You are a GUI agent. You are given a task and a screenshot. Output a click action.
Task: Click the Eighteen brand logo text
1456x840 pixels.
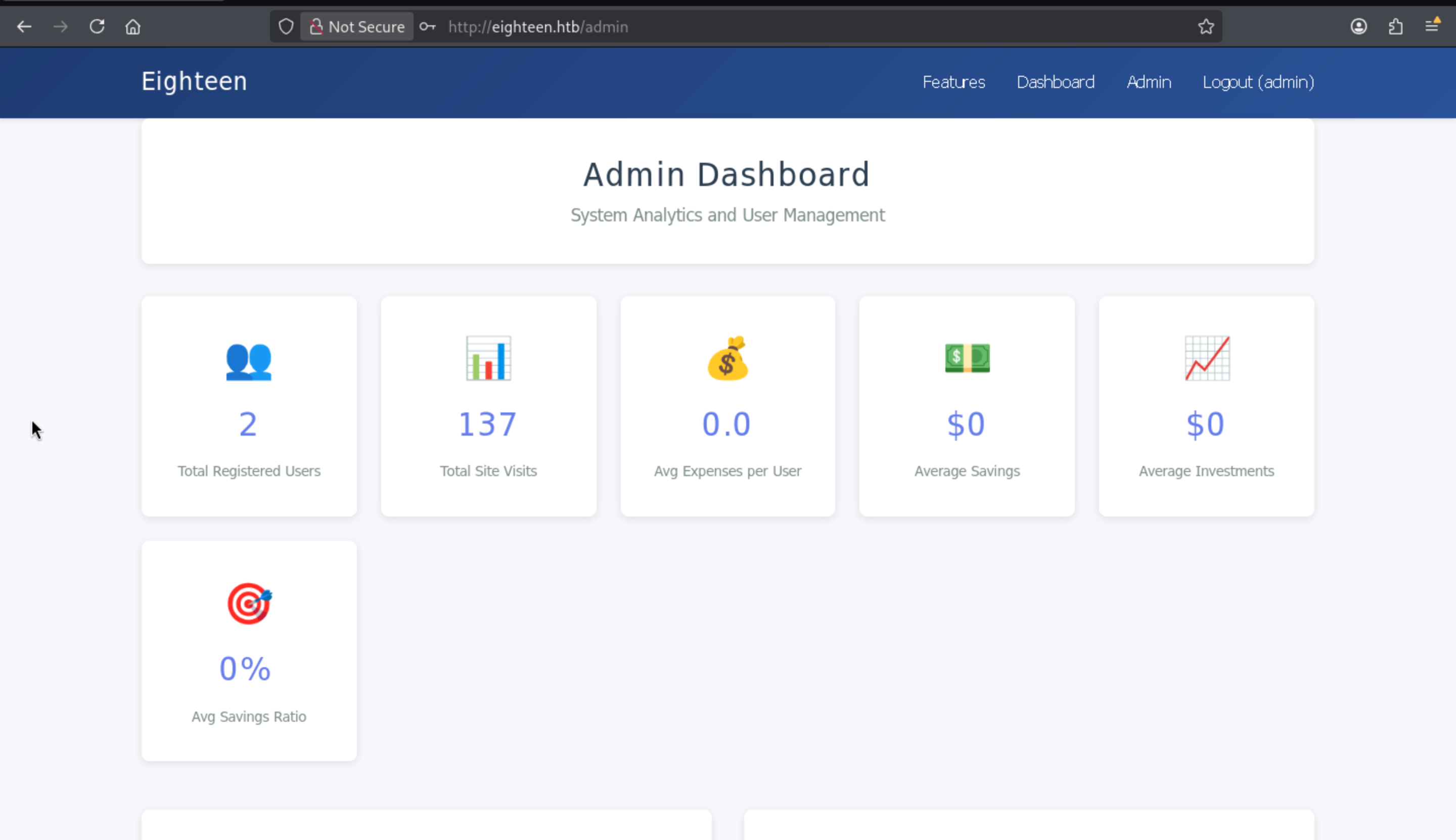[x=194, y=81]
